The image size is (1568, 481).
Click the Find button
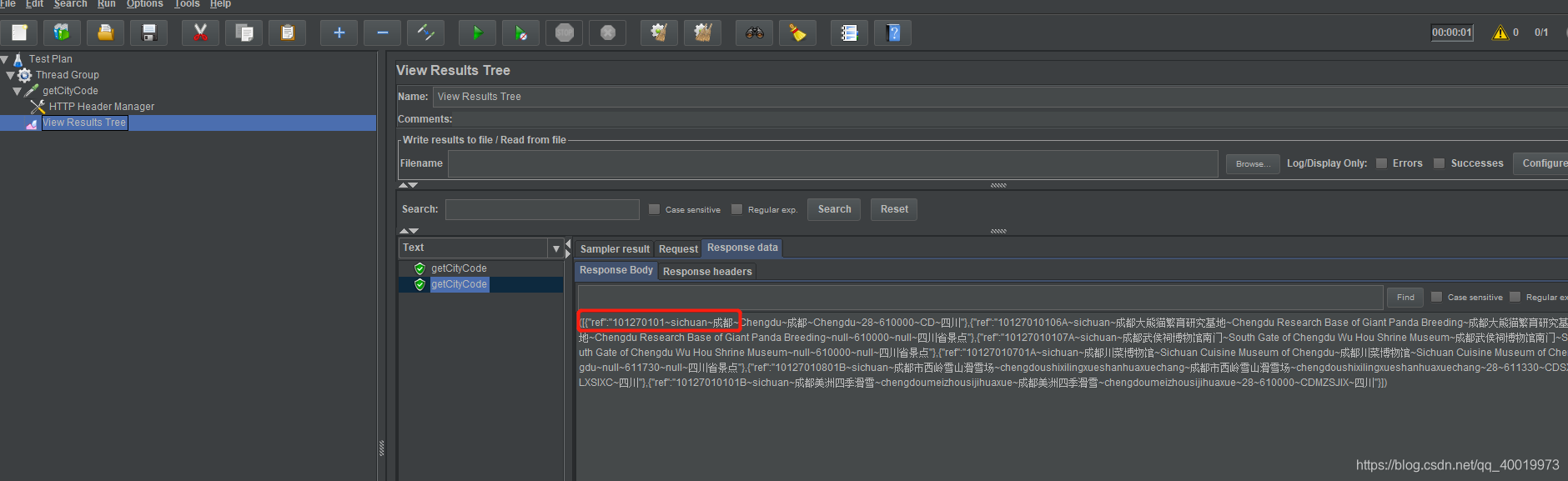1405,297
